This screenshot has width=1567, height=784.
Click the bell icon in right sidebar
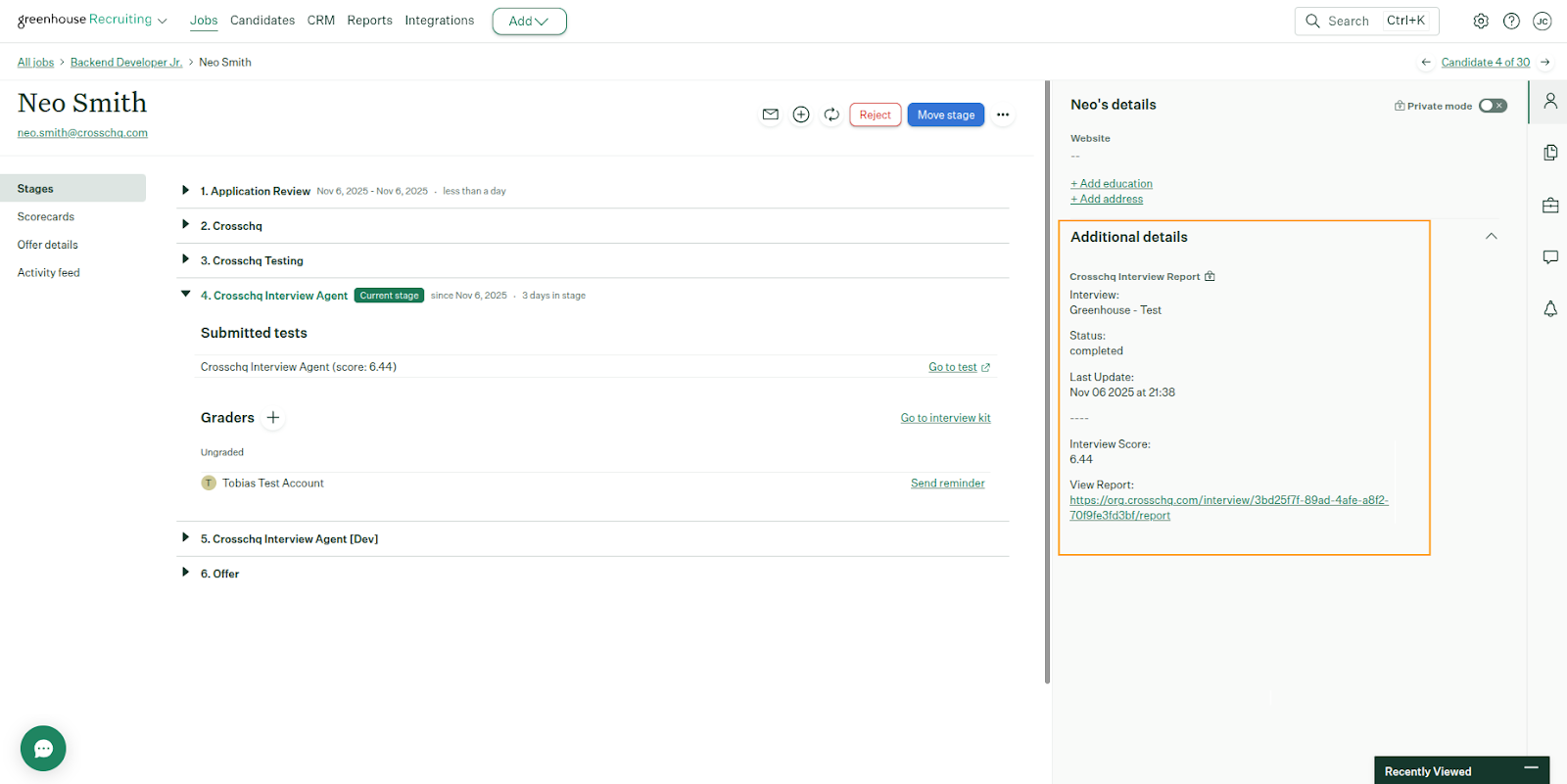click(1550, 309)
